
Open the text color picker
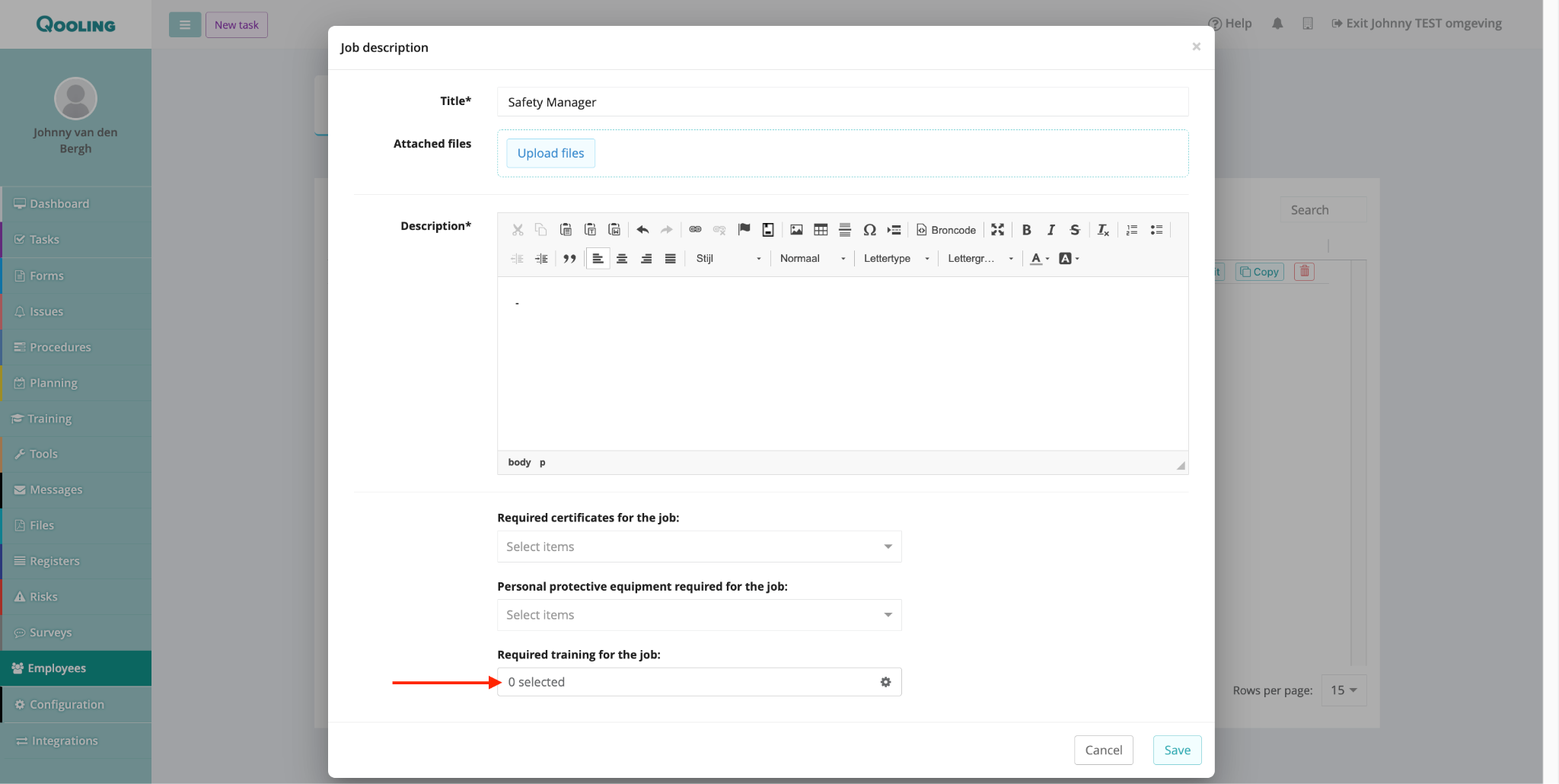pyautogui.click(x=1039, y=259)
